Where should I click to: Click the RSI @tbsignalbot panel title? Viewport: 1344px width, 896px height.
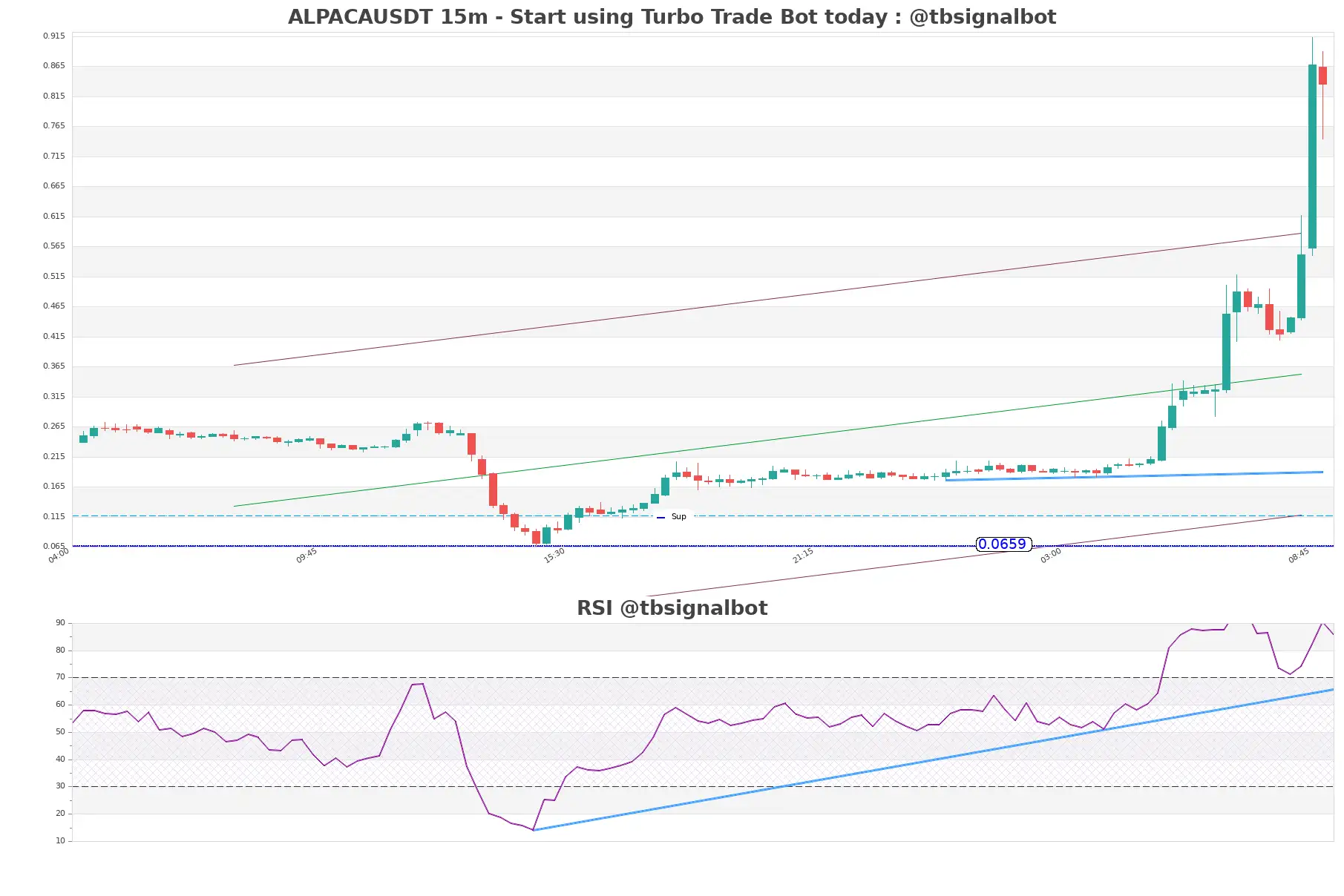coord(672,608)
